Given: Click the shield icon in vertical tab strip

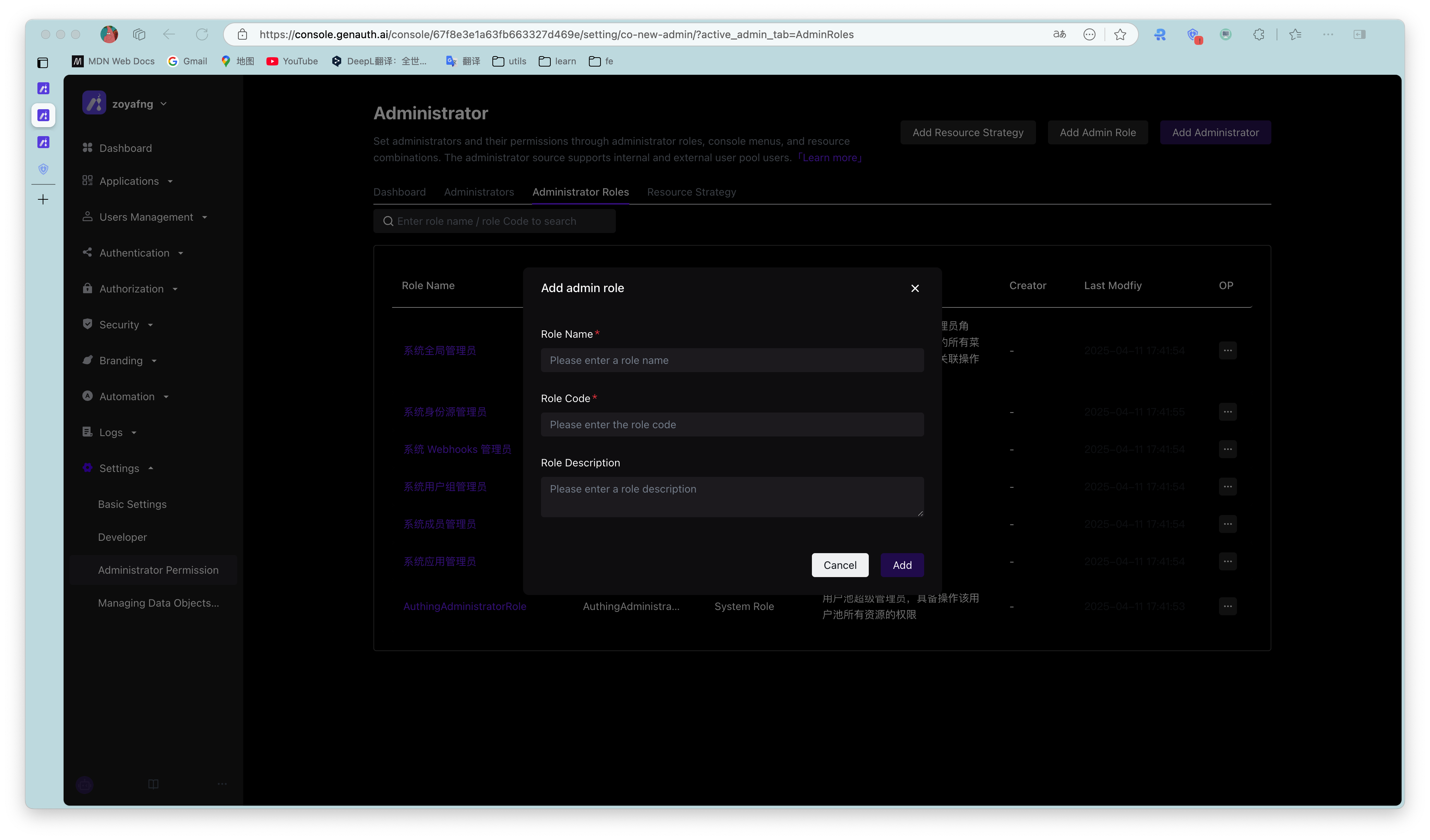Looking at the screenshot, I should click(x=43, y=169).
